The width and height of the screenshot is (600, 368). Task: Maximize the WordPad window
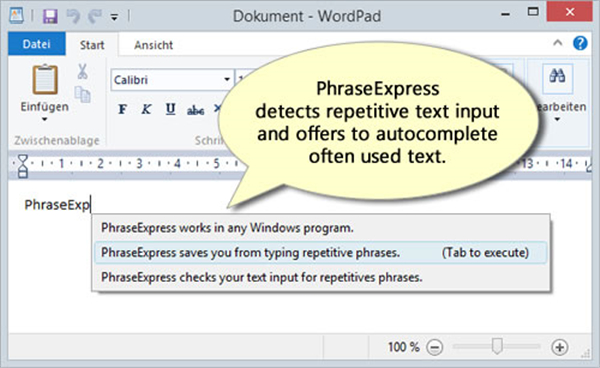(533, 12)
